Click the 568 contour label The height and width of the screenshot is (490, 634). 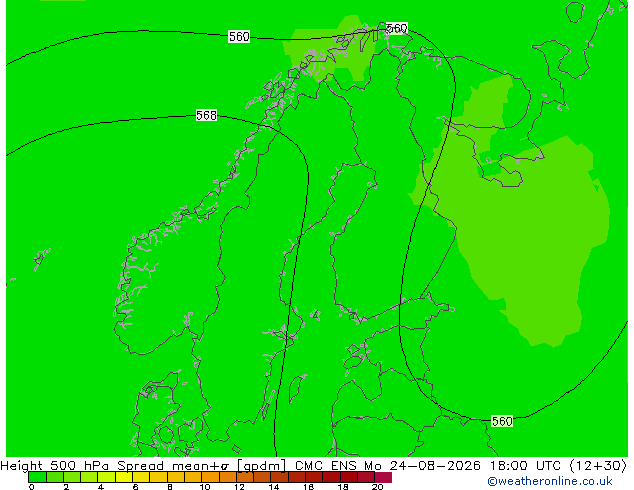[x=206, y=116]
